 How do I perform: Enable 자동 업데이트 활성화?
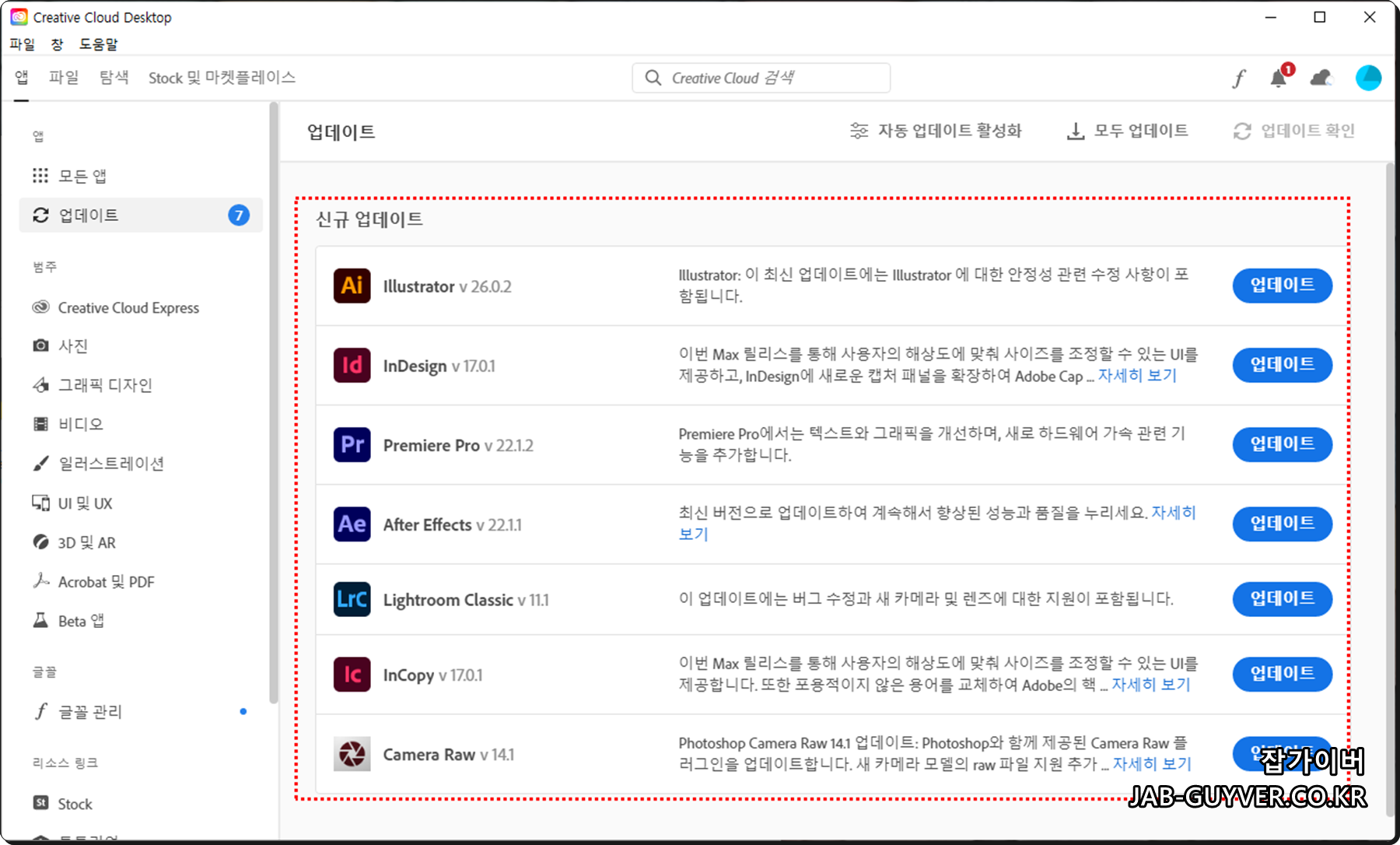(x=936, y=131)
